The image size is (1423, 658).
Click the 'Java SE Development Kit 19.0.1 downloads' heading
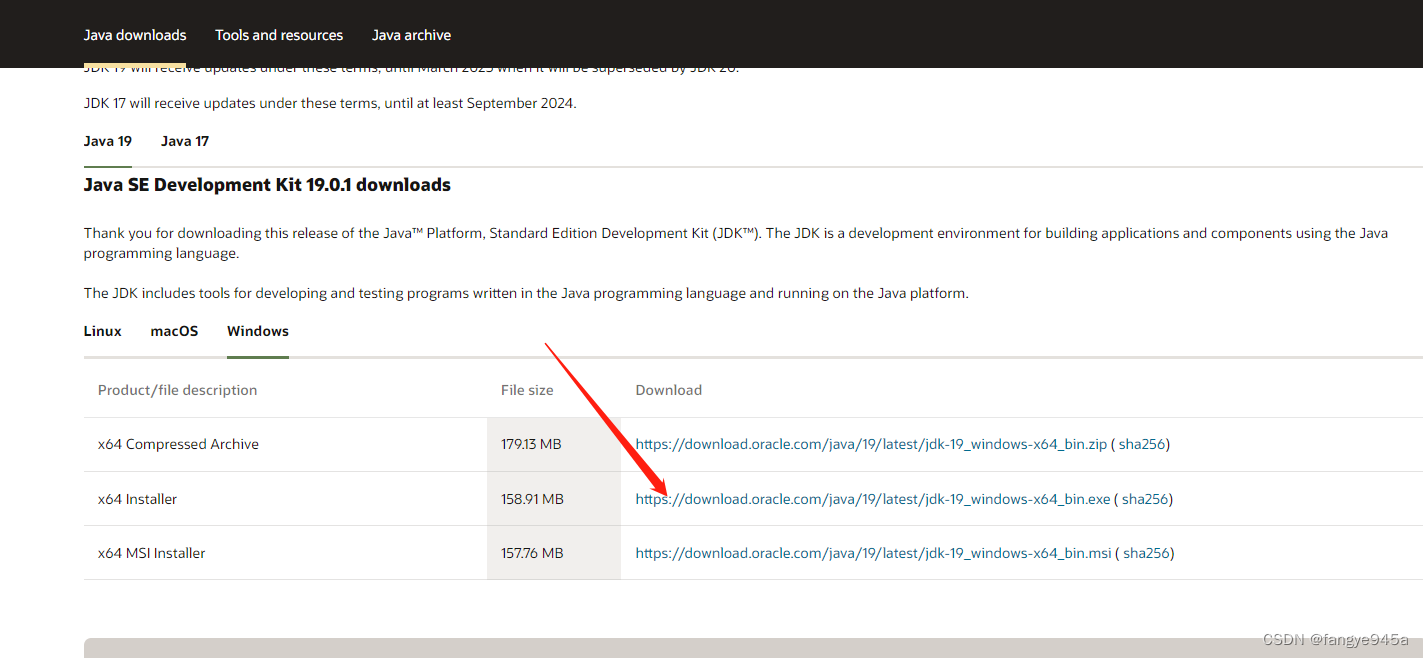click(267, 185)
